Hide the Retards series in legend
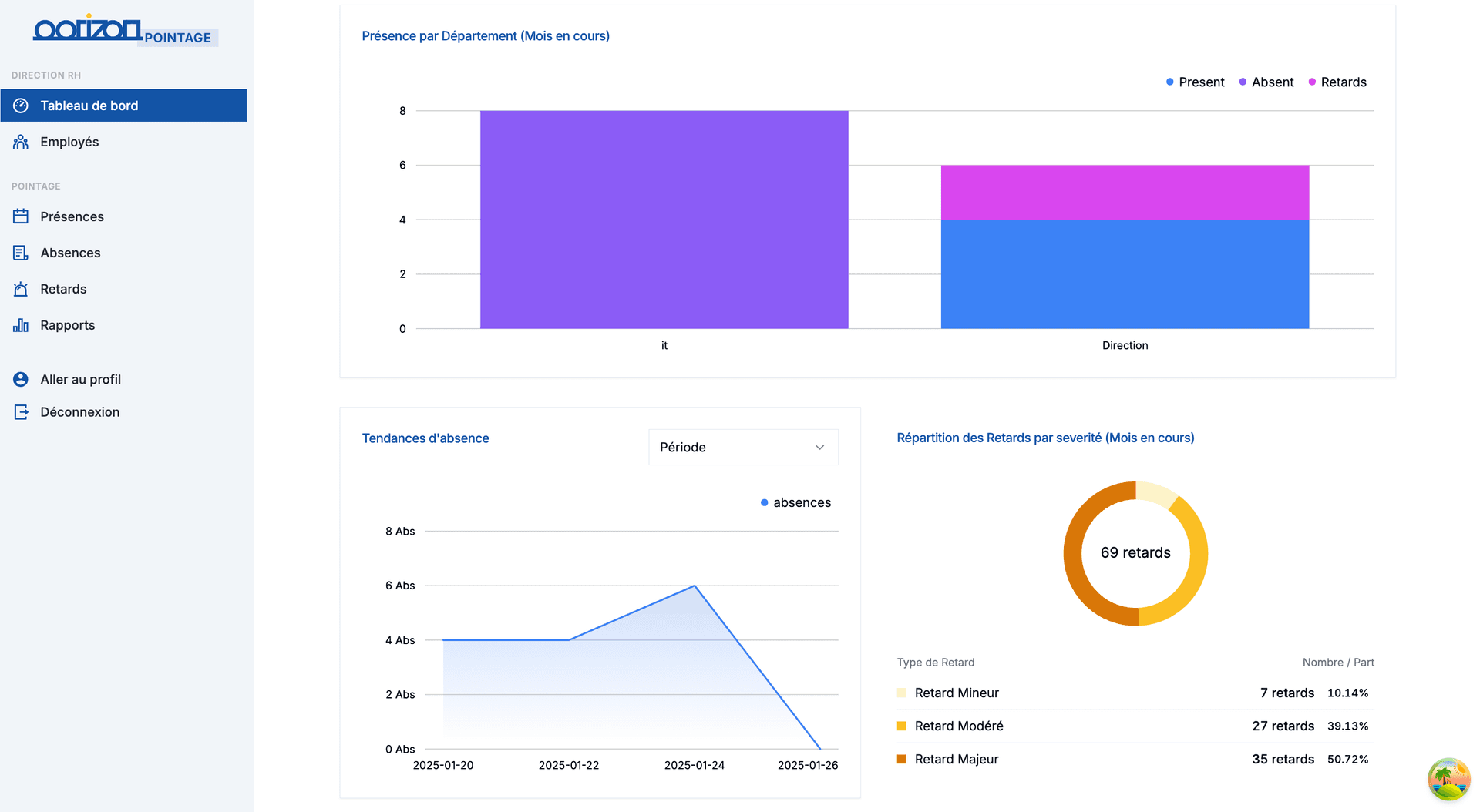 click(x=1337, y=82)
